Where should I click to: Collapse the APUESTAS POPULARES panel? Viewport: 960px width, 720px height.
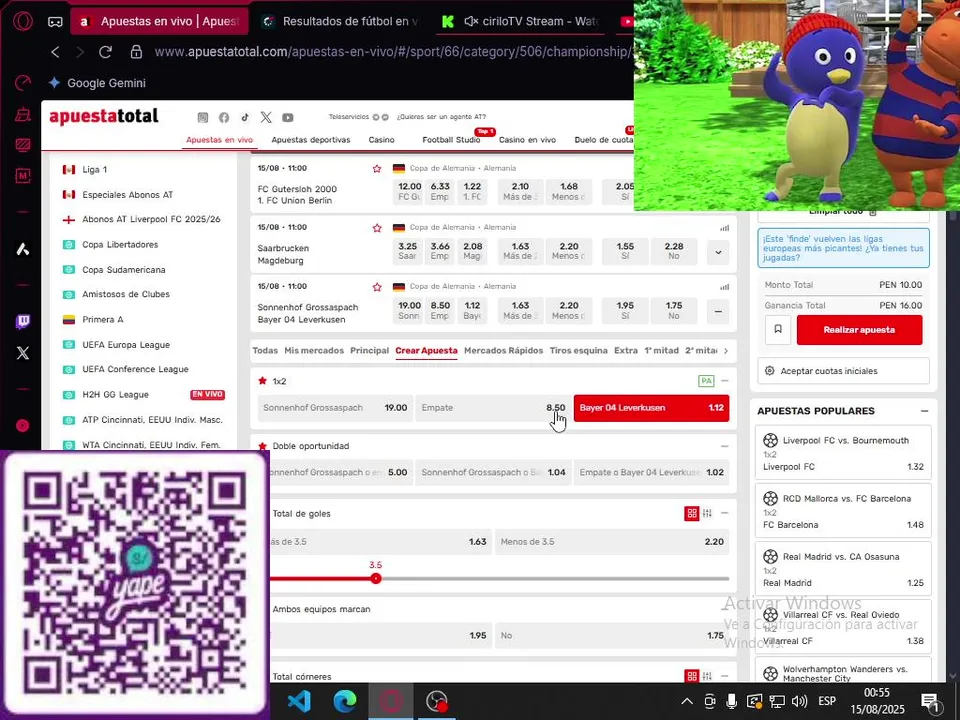(x=924, y=411)
